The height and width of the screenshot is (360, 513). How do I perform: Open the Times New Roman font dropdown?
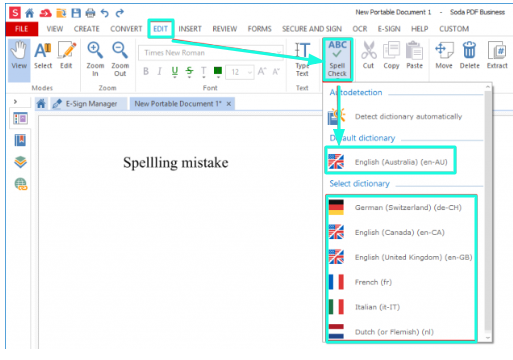[x=211, y=53]
